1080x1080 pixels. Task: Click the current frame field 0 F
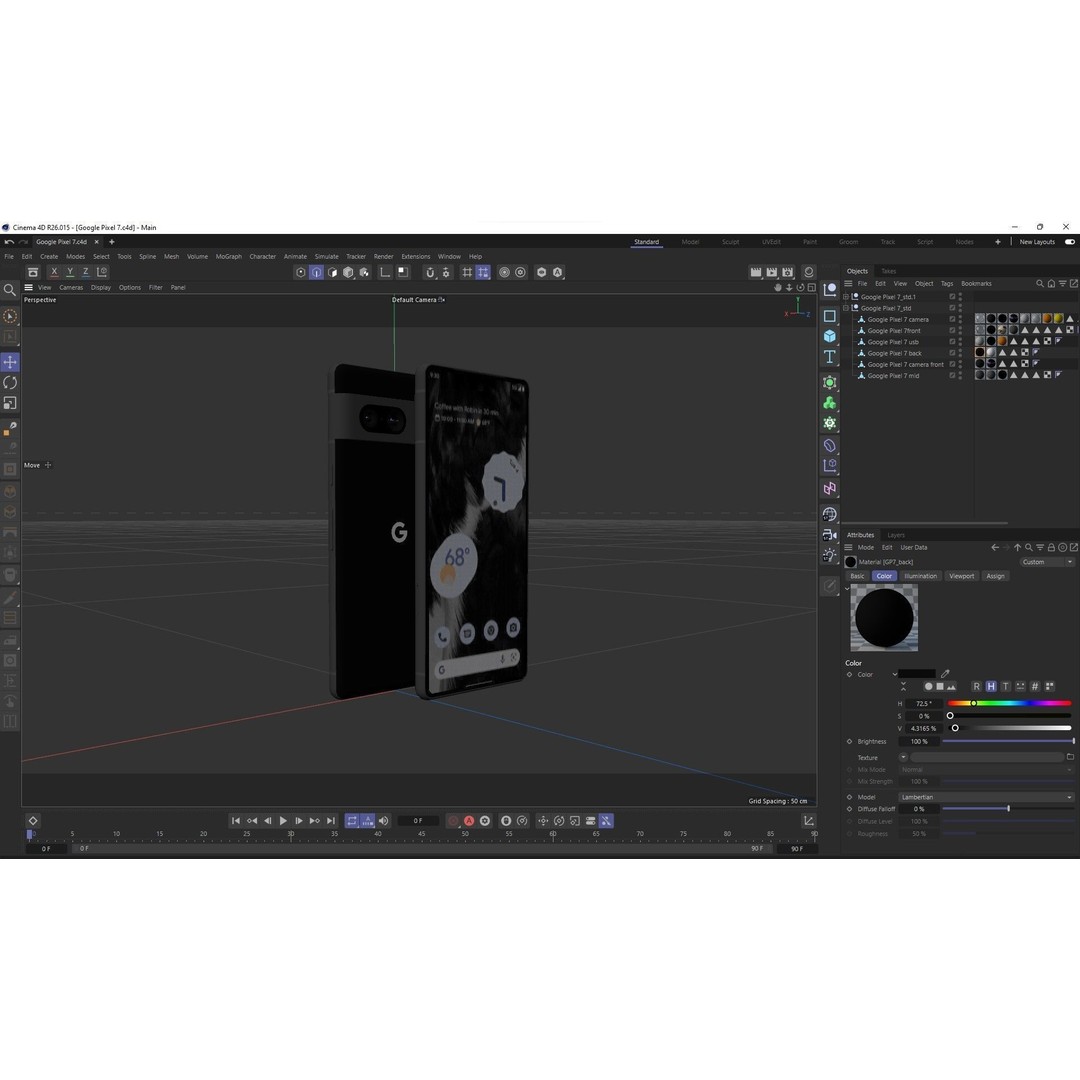(418, 820)
